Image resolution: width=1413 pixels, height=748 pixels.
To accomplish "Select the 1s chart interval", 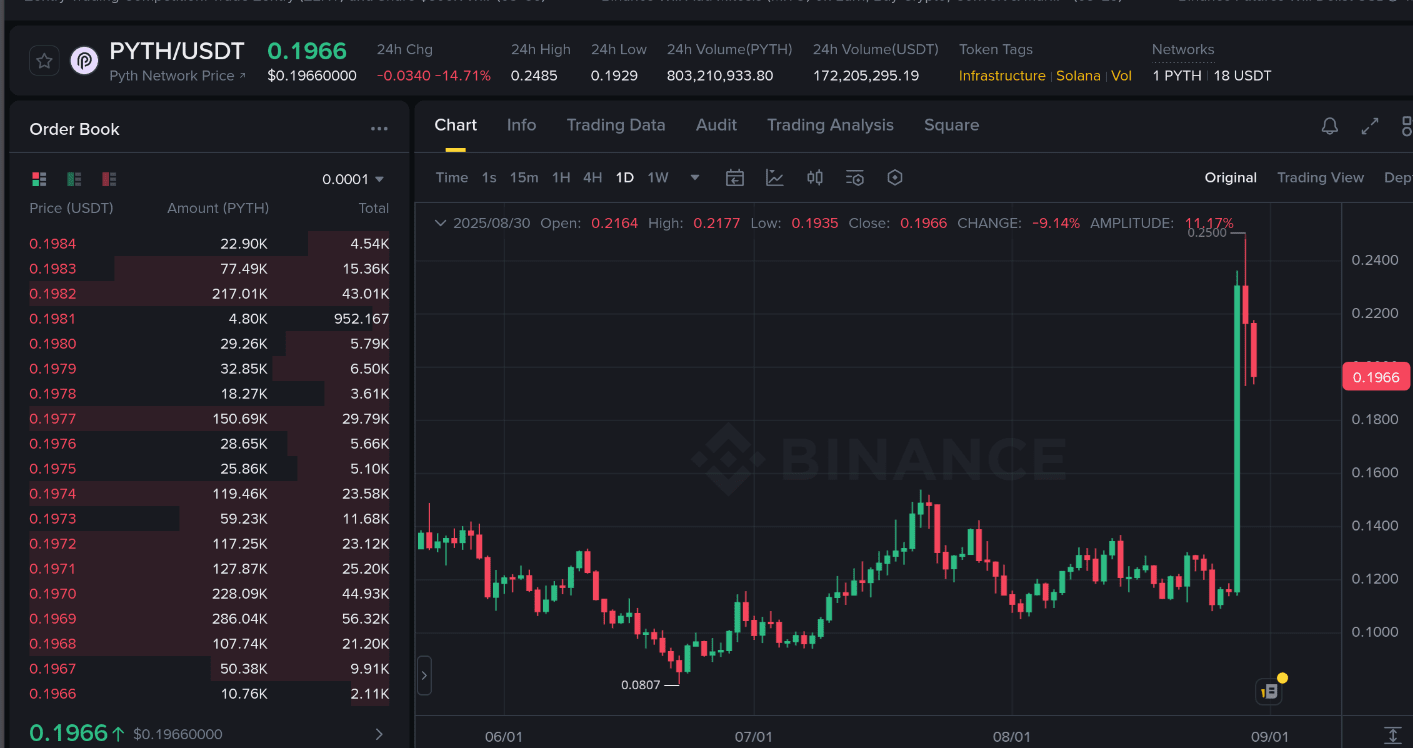I will [x=489, y=178].
